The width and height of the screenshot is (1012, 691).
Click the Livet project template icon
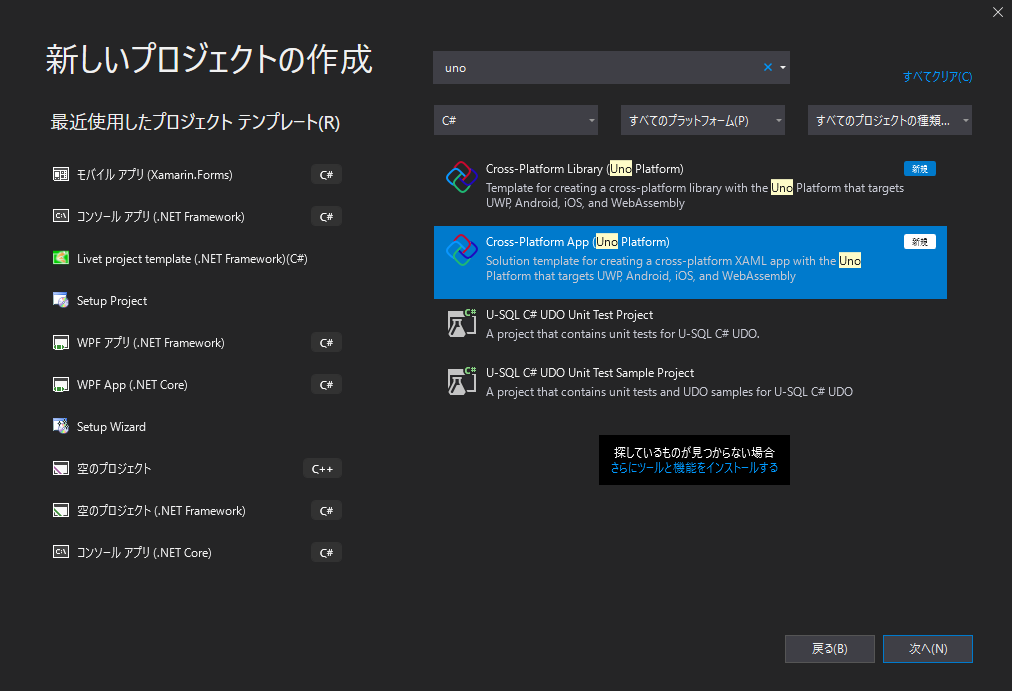click(x=61, y=258)
